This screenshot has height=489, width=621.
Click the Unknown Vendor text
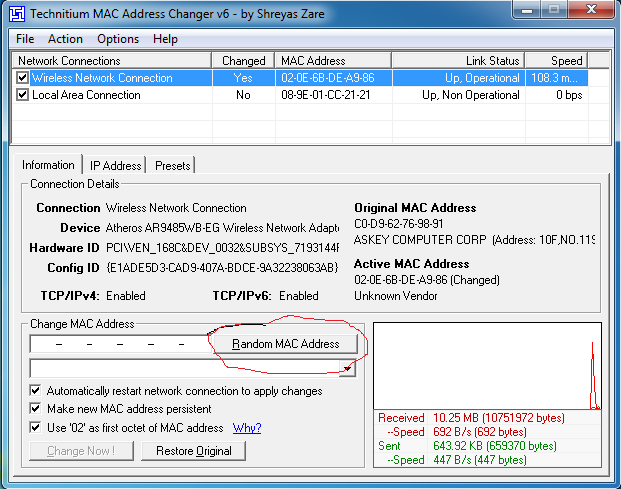click(x=396, y=296)
